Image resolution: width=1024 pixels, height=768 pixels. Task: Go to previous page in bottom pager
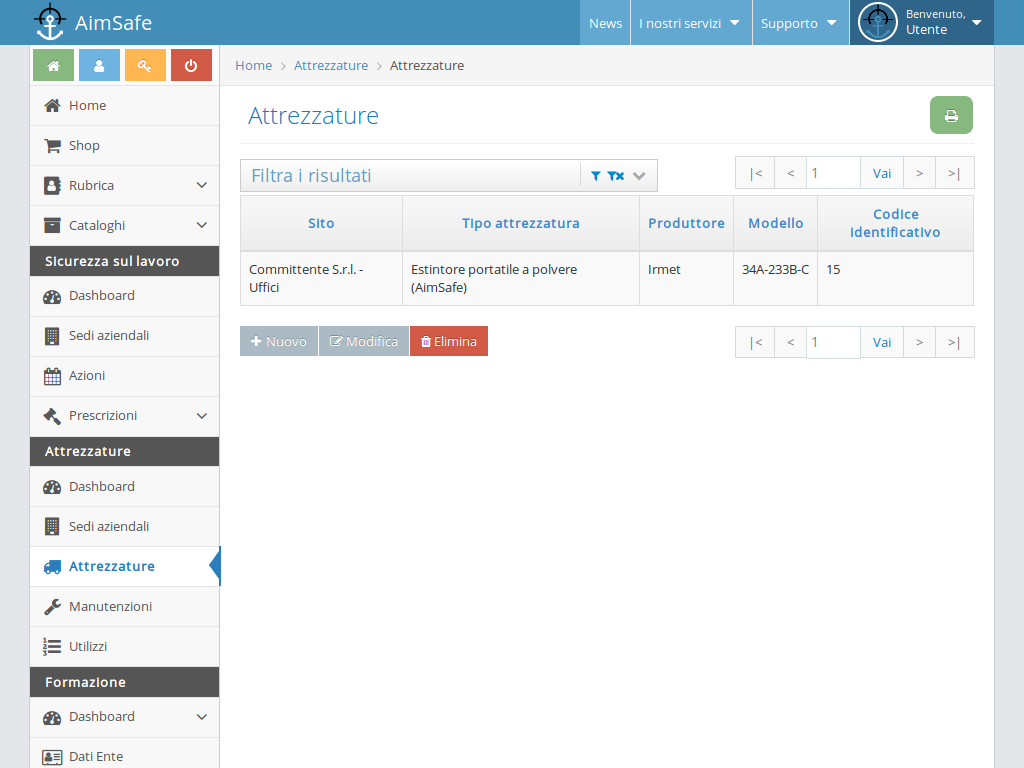[790, 342]
